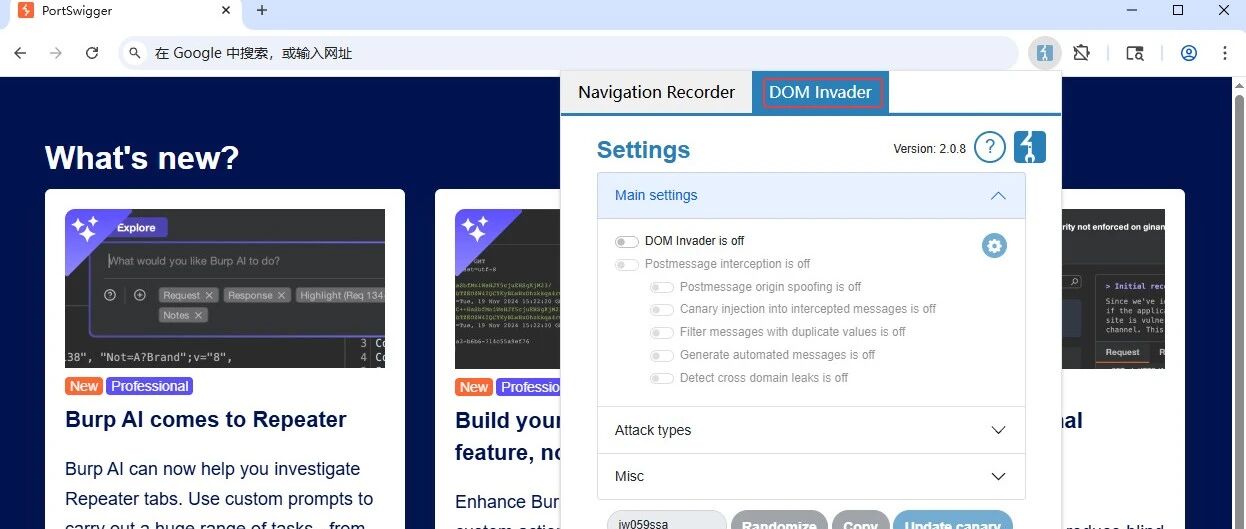Click the sparkle icon on Burp AI thumbnail
This screenshot has height=529, width=1246.
[86, 231]
